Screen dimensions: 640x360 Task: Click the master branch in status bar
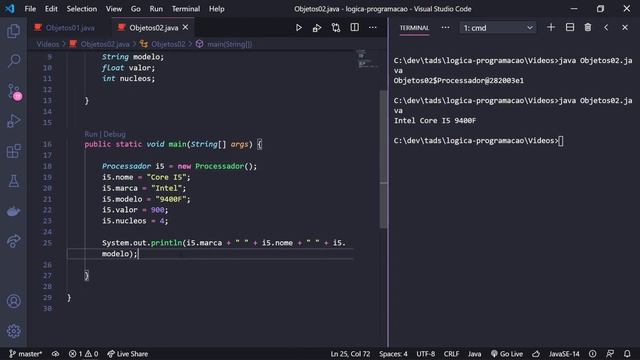coord(25,354)
